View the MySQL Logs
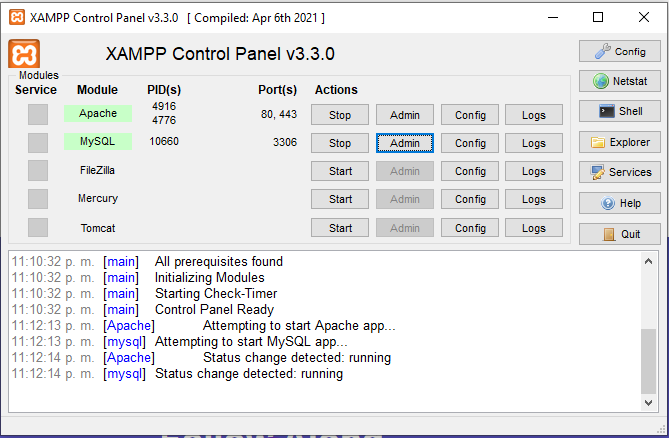Screen dimensions: 669x438 (x=534, y=143)
